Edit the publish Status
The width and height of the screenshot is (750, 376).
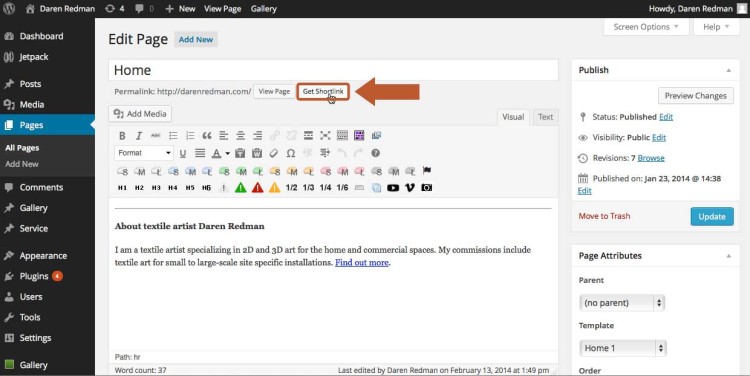coord(666,117)
